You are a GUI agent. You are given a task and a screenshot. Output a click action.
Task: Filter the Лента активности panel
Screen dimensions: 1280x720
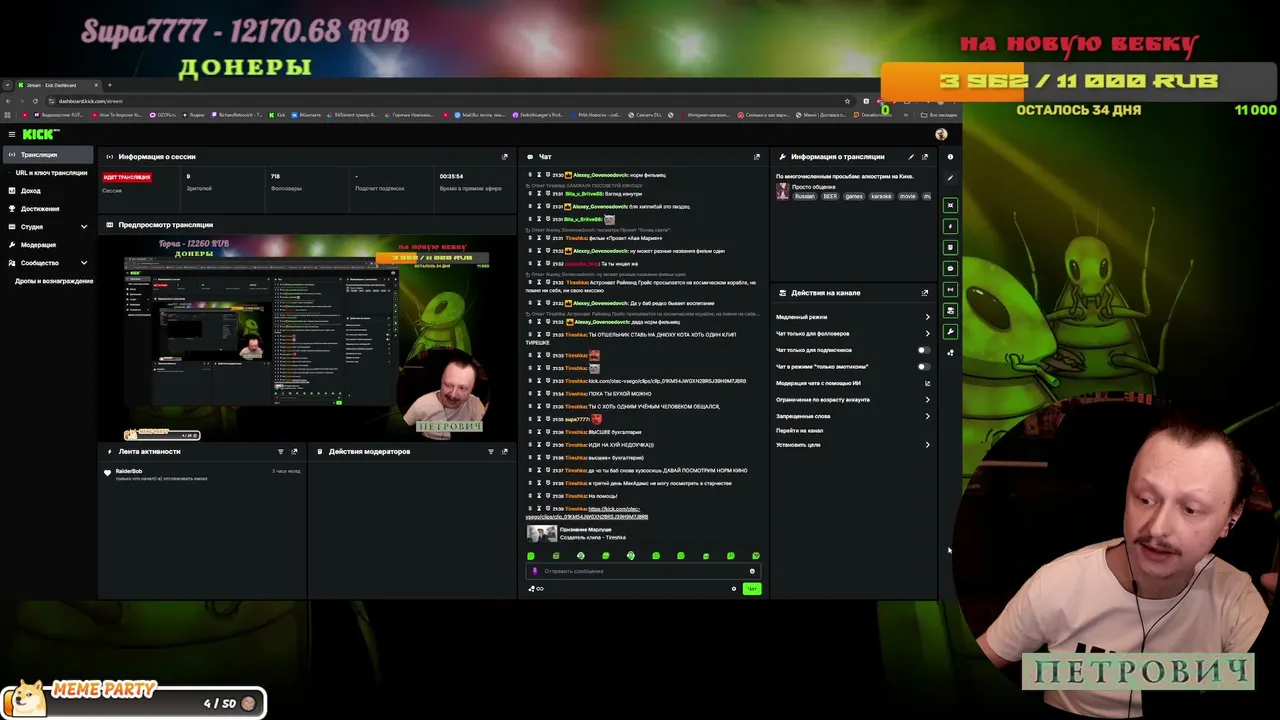[281, 452]
